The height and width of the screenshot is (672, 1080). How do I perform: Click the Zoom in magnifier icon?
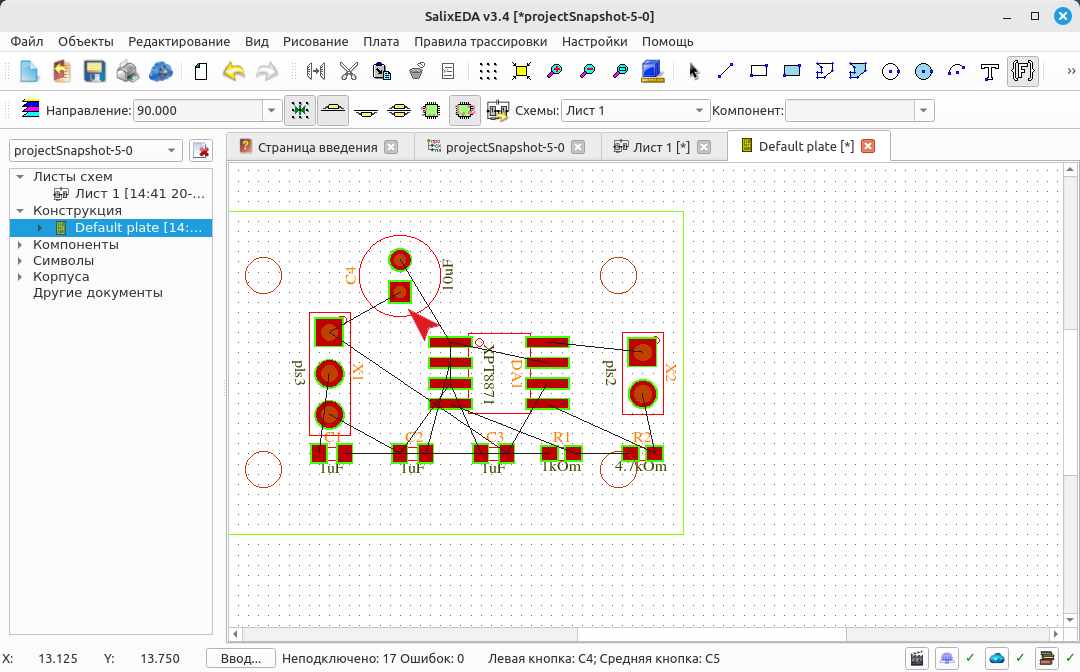coord(554,71)
